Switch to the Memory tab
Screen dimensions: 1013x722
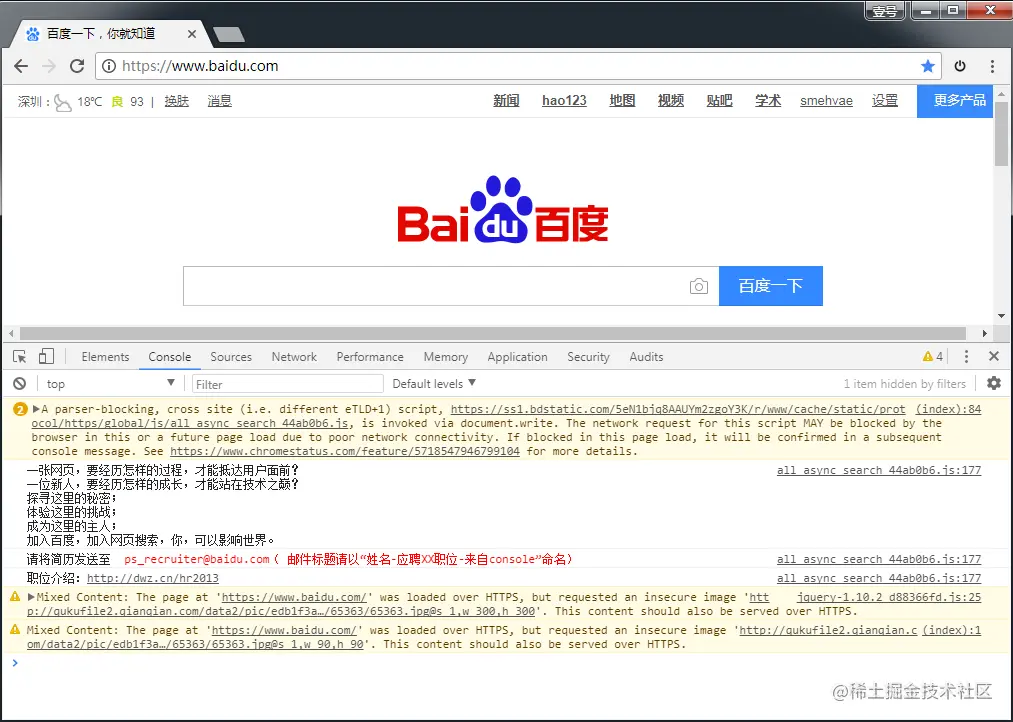tap(446, 356)
